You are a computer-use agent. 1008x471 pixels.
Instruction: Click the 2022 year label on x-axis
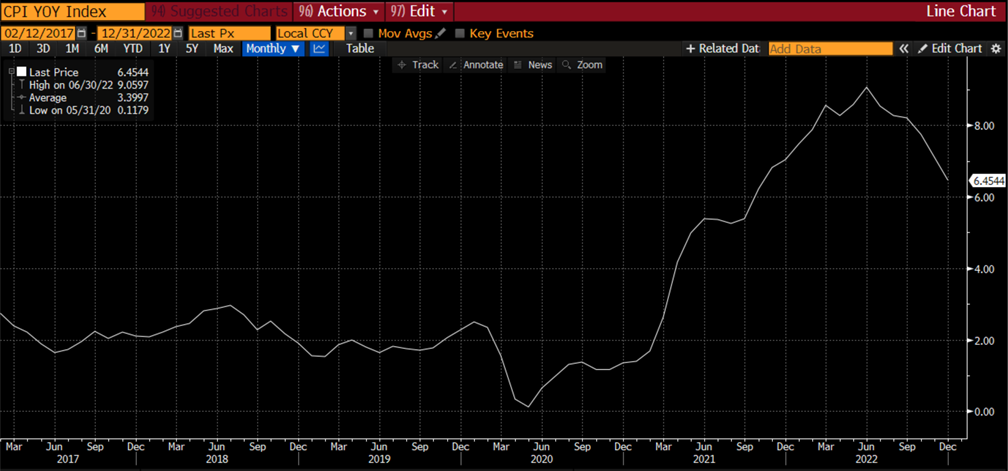point(867,459)
